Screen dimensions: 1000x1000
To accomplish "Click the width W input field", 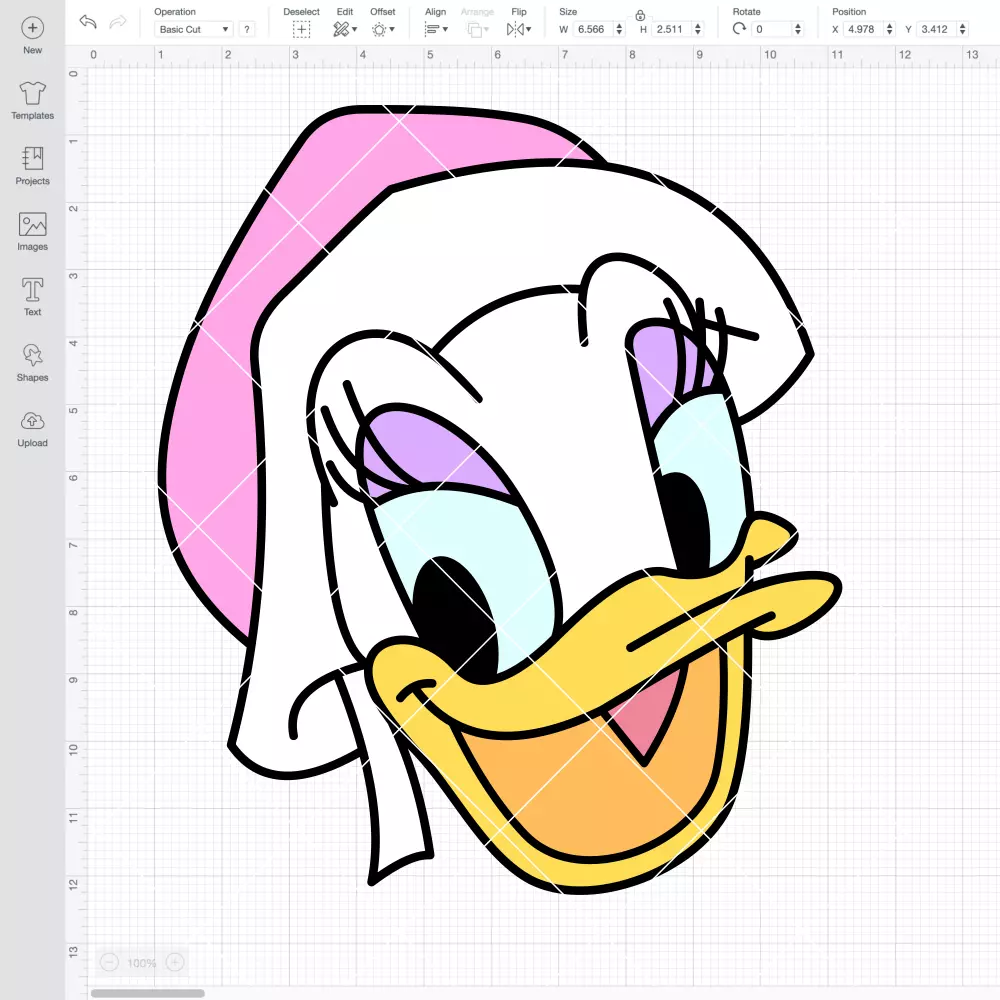I will [x=593, y=29].
